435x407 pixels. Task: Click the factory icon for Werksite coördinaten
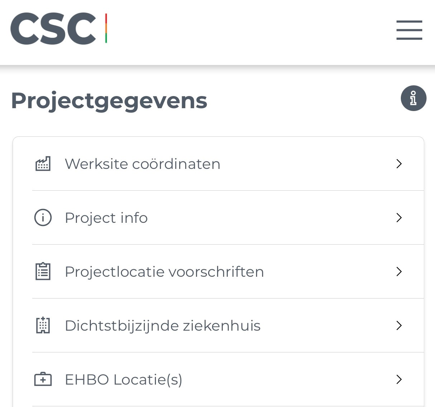click(x=43, y=164)
